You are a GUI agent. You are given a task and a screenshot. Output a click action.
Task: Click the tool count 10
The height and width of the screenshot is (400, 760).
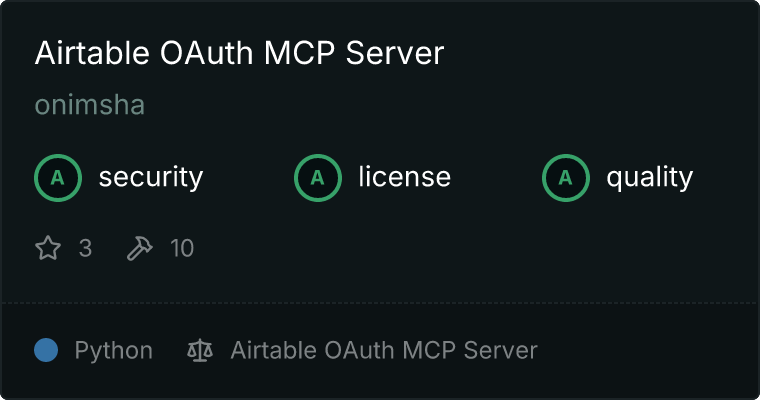182,248
